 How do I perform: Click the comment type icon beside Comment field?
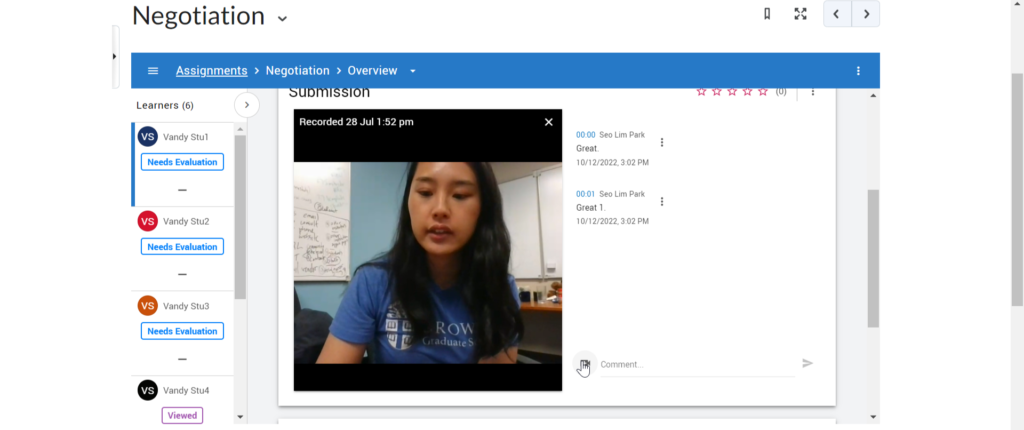point(584,364)
